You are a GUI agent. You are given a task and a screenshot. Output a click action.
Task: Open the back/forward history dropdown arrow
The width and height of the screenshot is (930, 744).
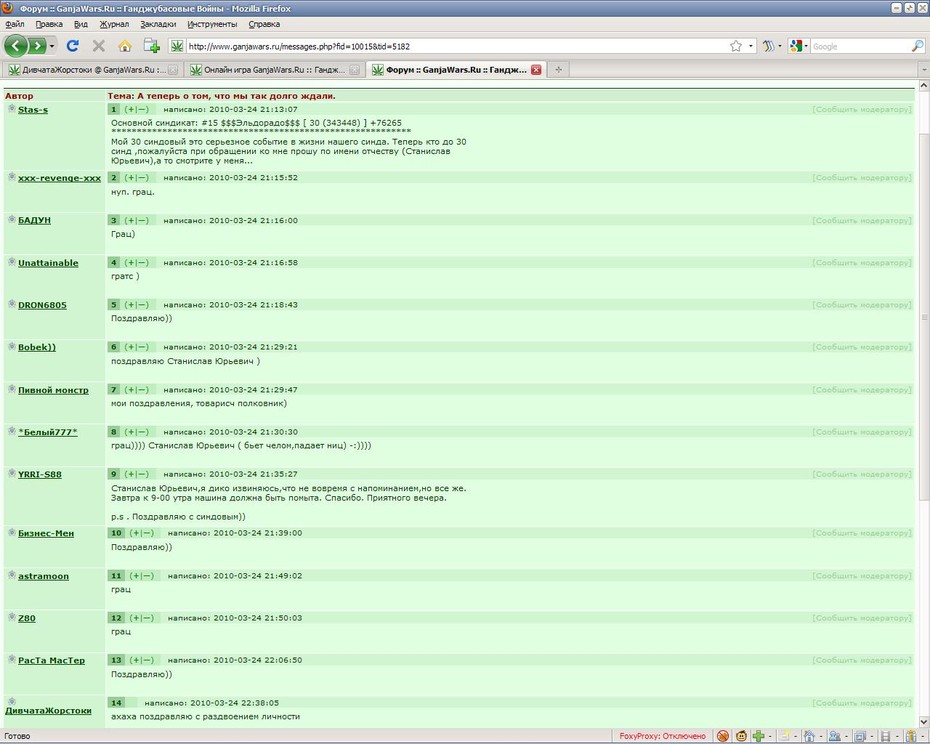tap(52, 46)
